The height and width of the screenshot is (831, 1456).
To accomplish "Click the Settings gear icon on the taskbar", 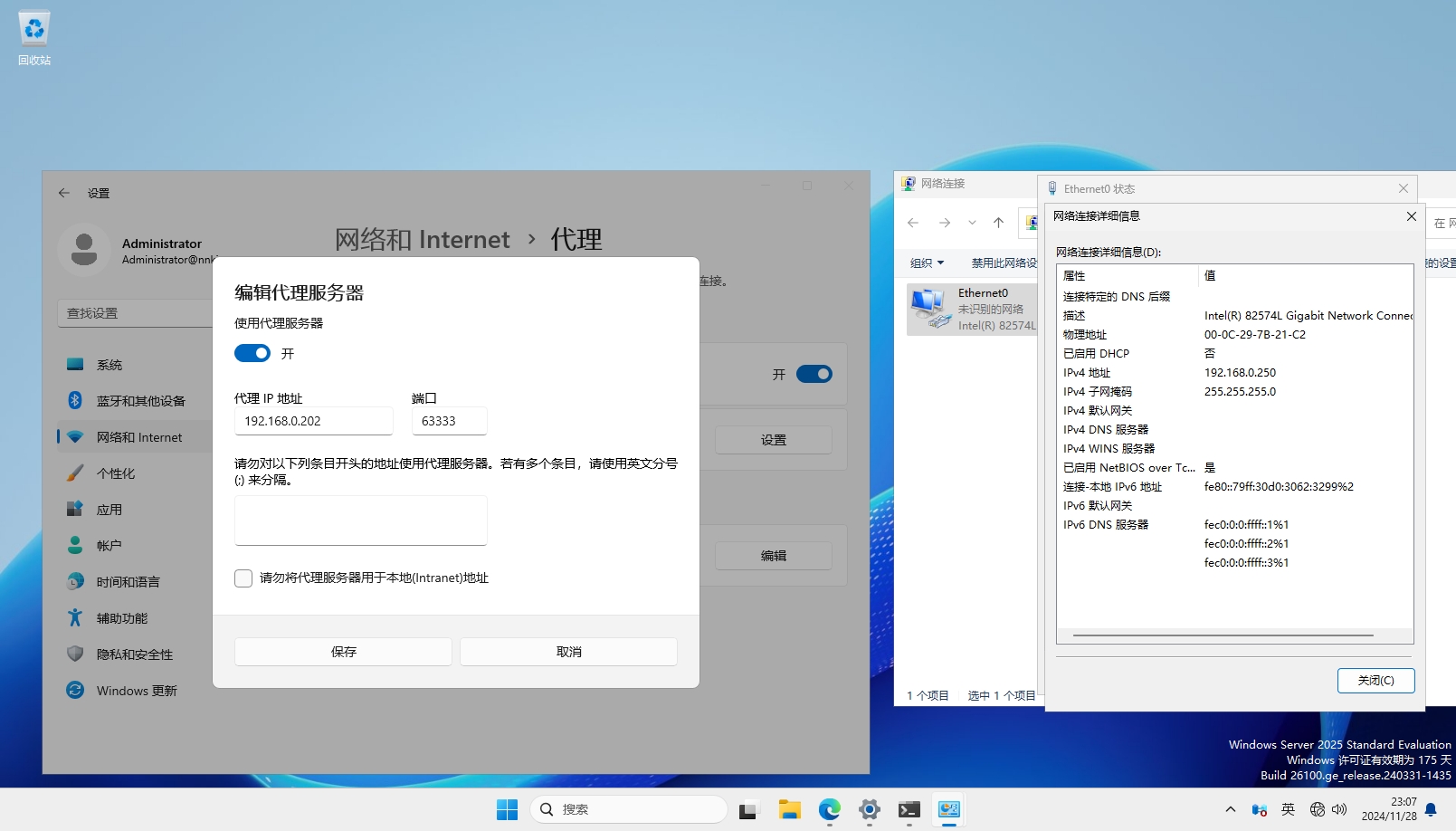I will coord(869,809).
